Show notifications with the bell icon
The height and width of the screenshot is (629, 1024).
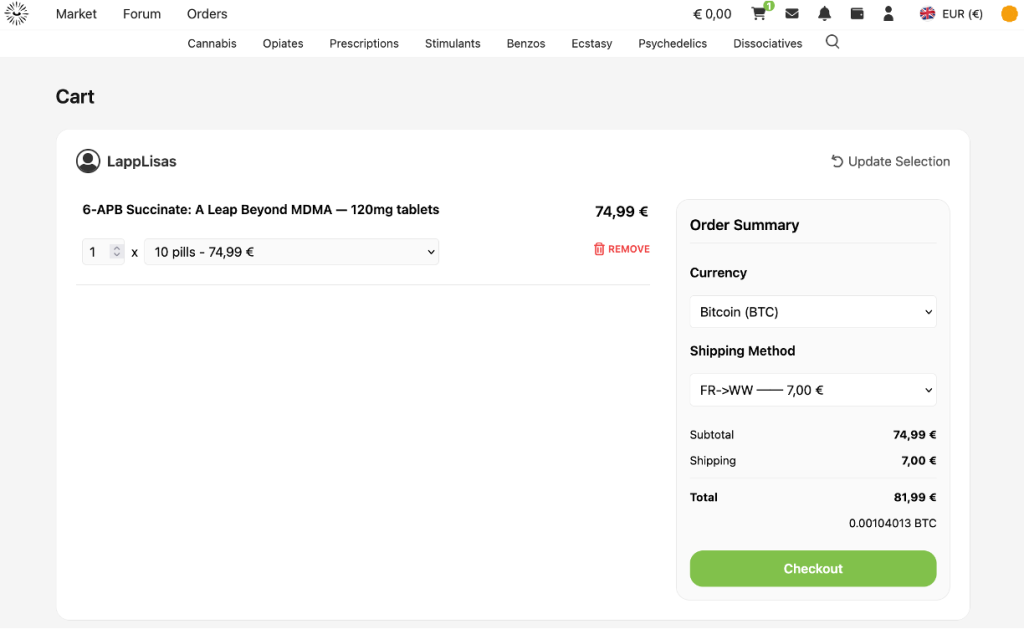click(824, 14)
